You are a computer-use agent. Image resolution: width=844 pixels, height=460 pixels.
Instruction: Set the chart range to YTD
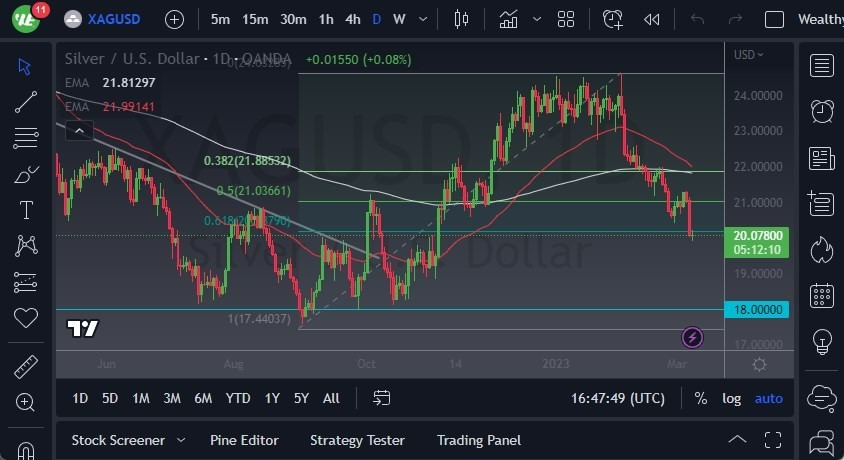[x=238, y=398]
